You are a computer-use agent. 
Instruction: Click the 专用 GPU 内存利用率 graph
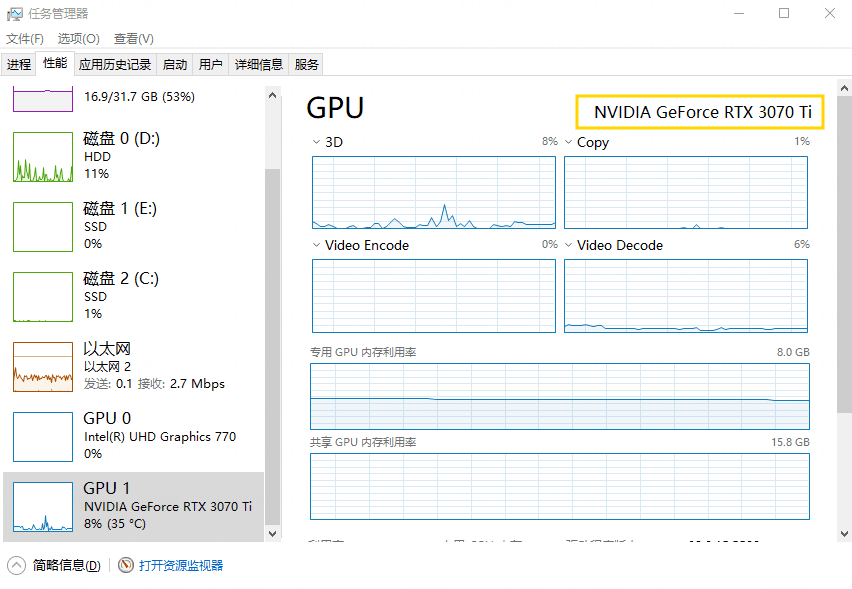(560, 397)
